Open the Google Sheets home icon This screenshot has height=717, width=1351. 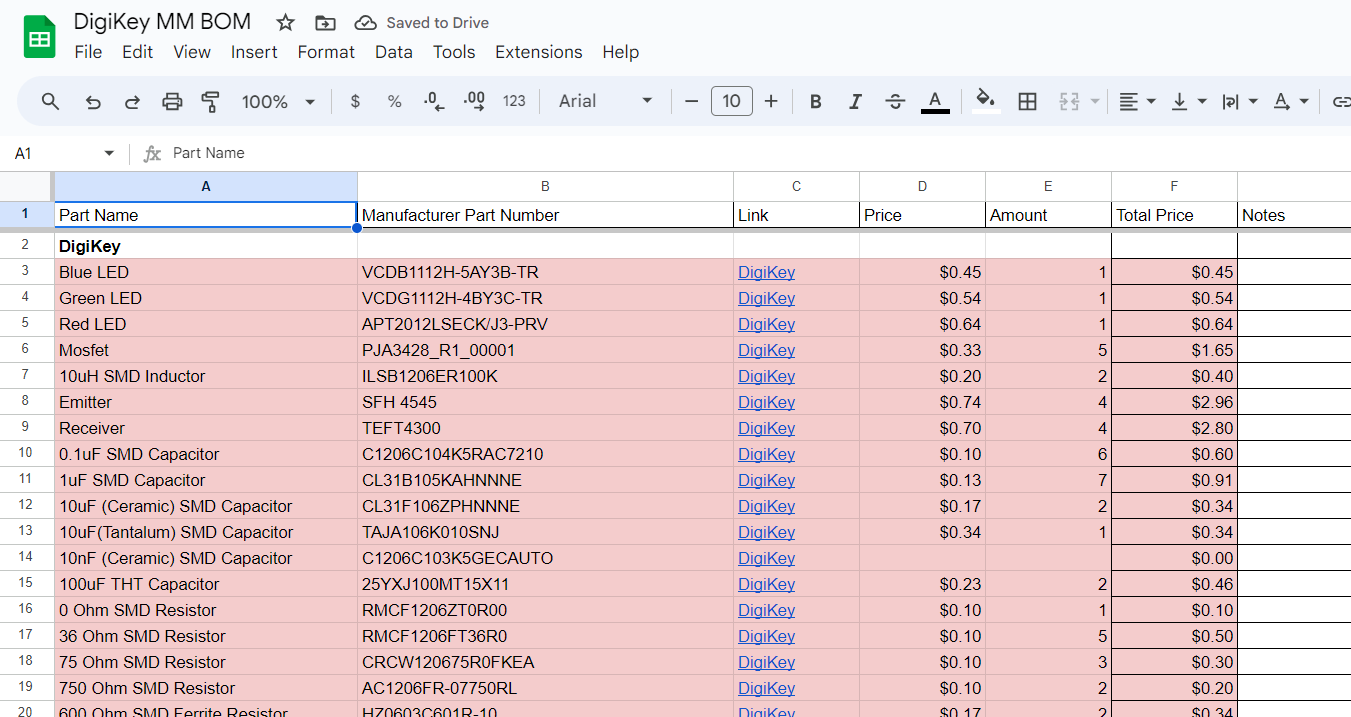[x=39, y=38]
